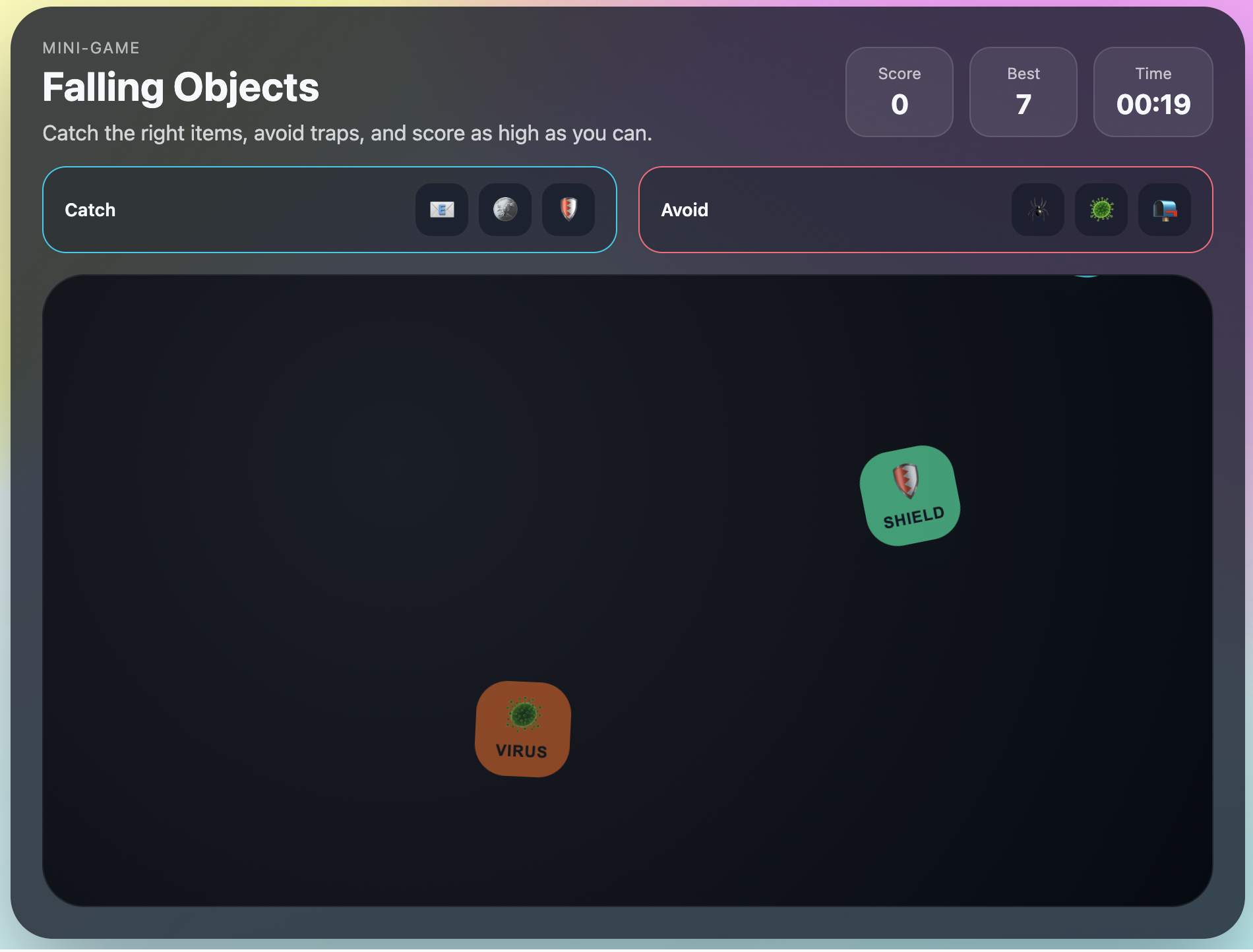Click the Falling Objects title
Image resolution: width=1253 pixels, height=952 pixels.
click(181, 86)
